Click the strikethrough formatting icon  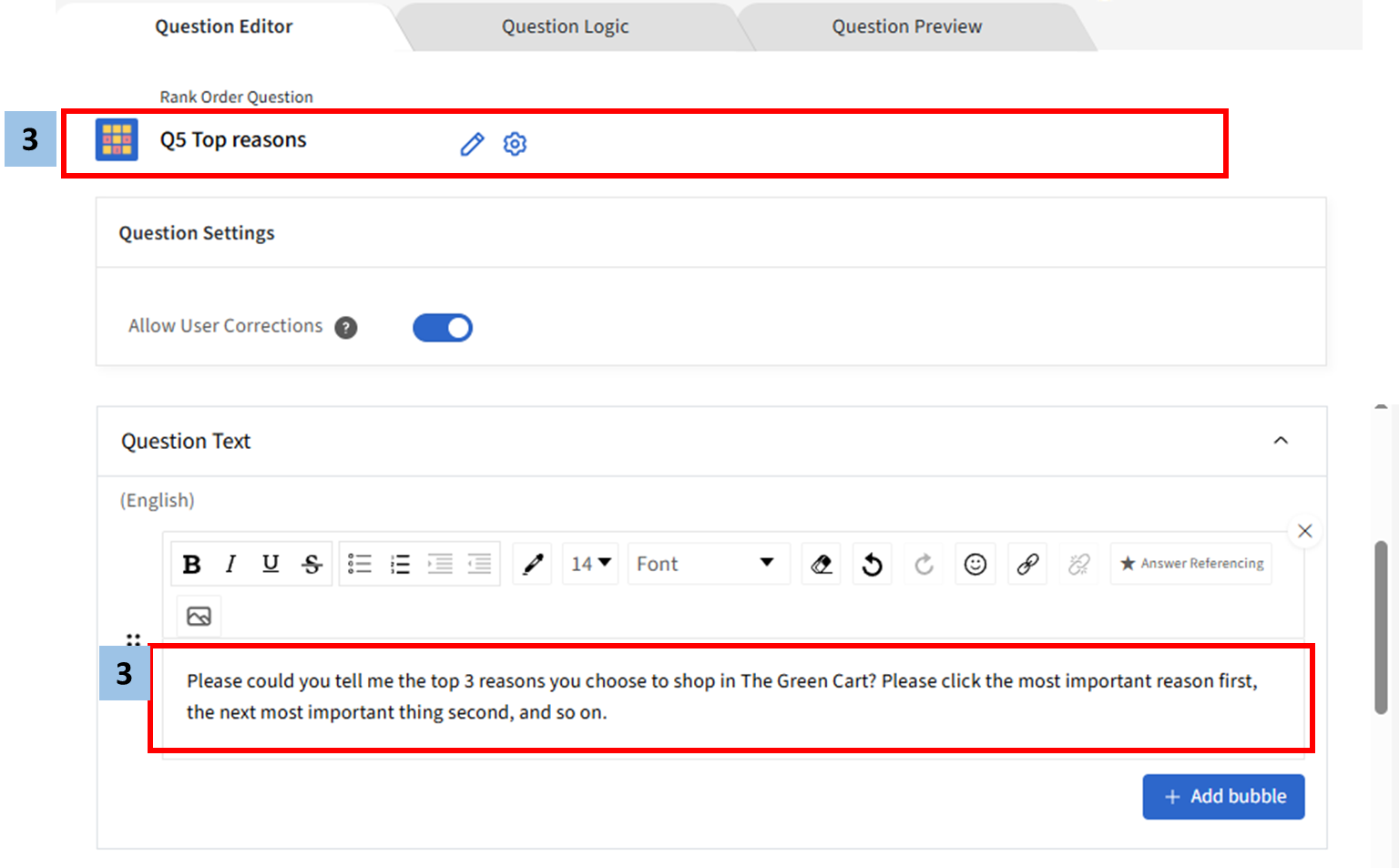coord(311,565)
